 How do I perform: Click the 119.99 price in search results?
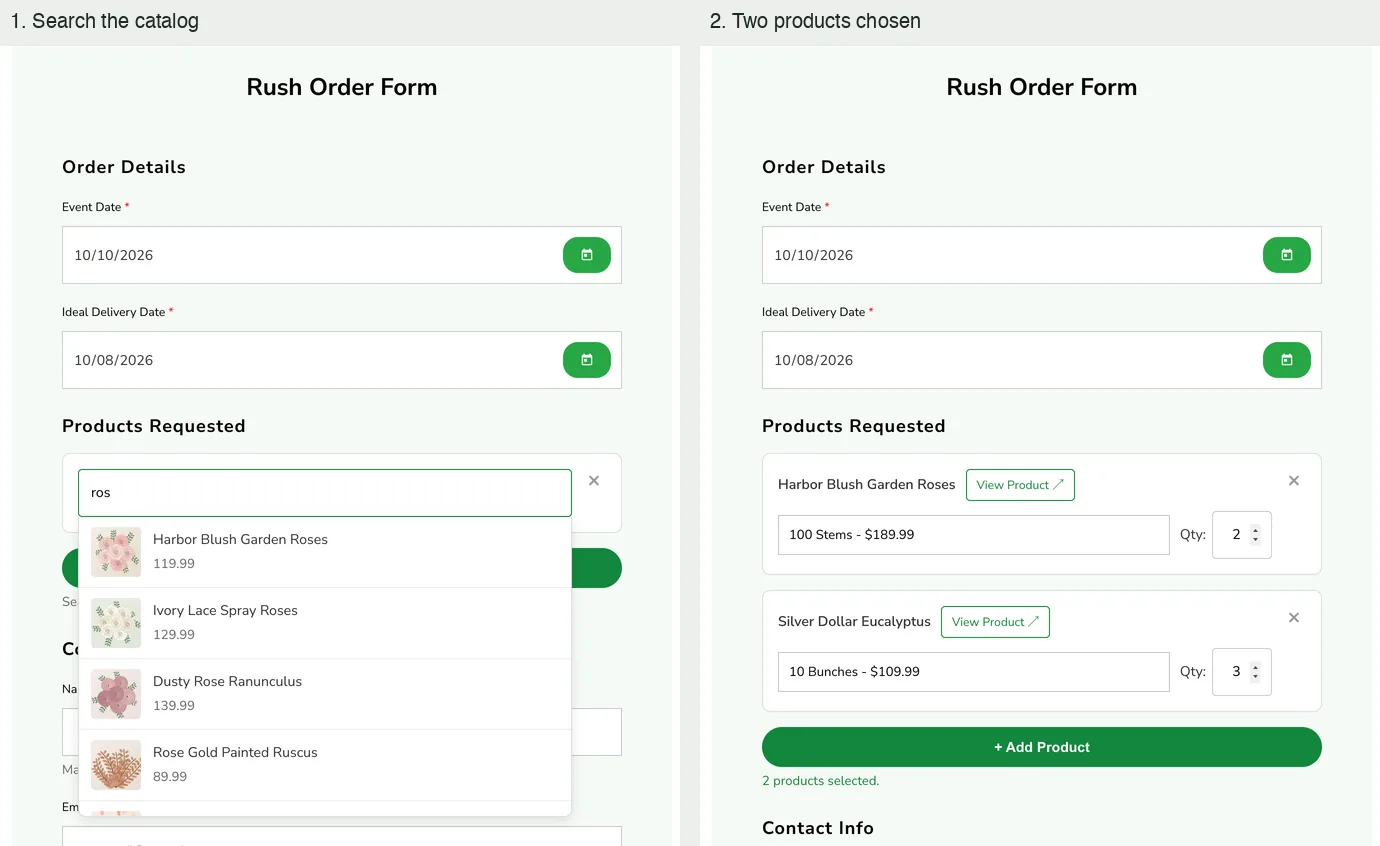174,564
